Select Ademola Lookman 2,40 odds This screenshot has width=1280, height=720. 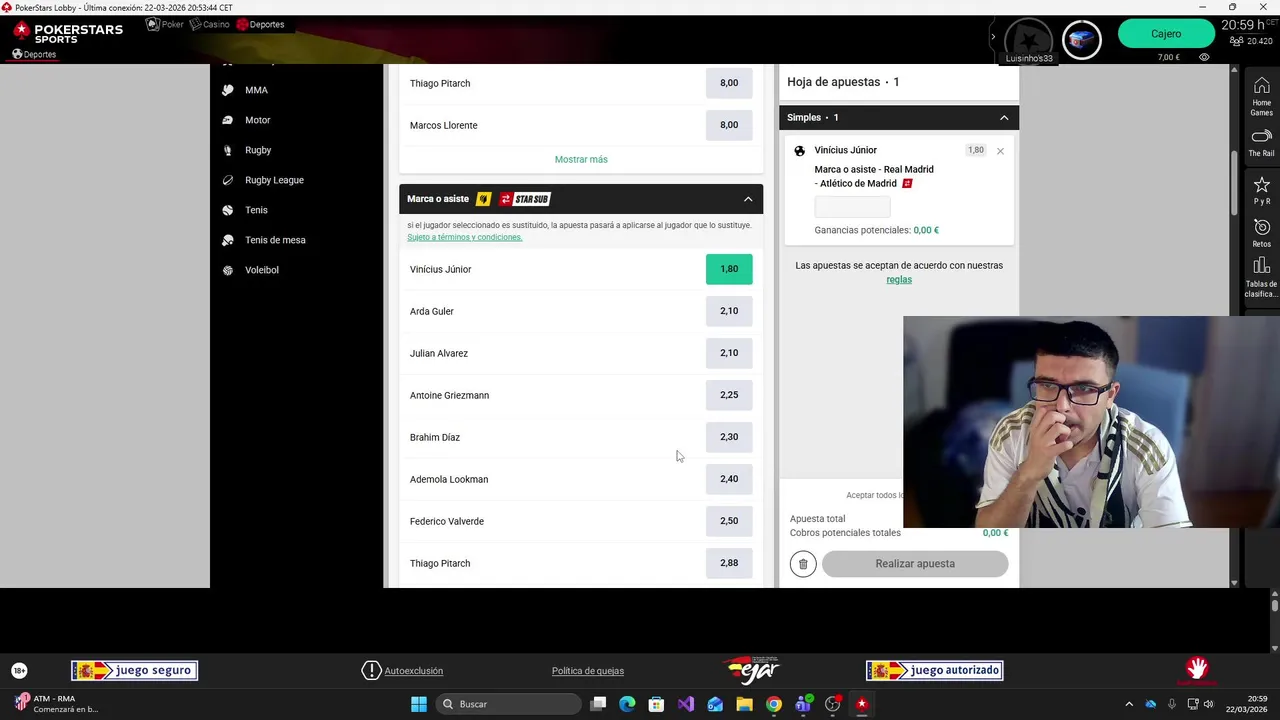(x=729, y=479)
